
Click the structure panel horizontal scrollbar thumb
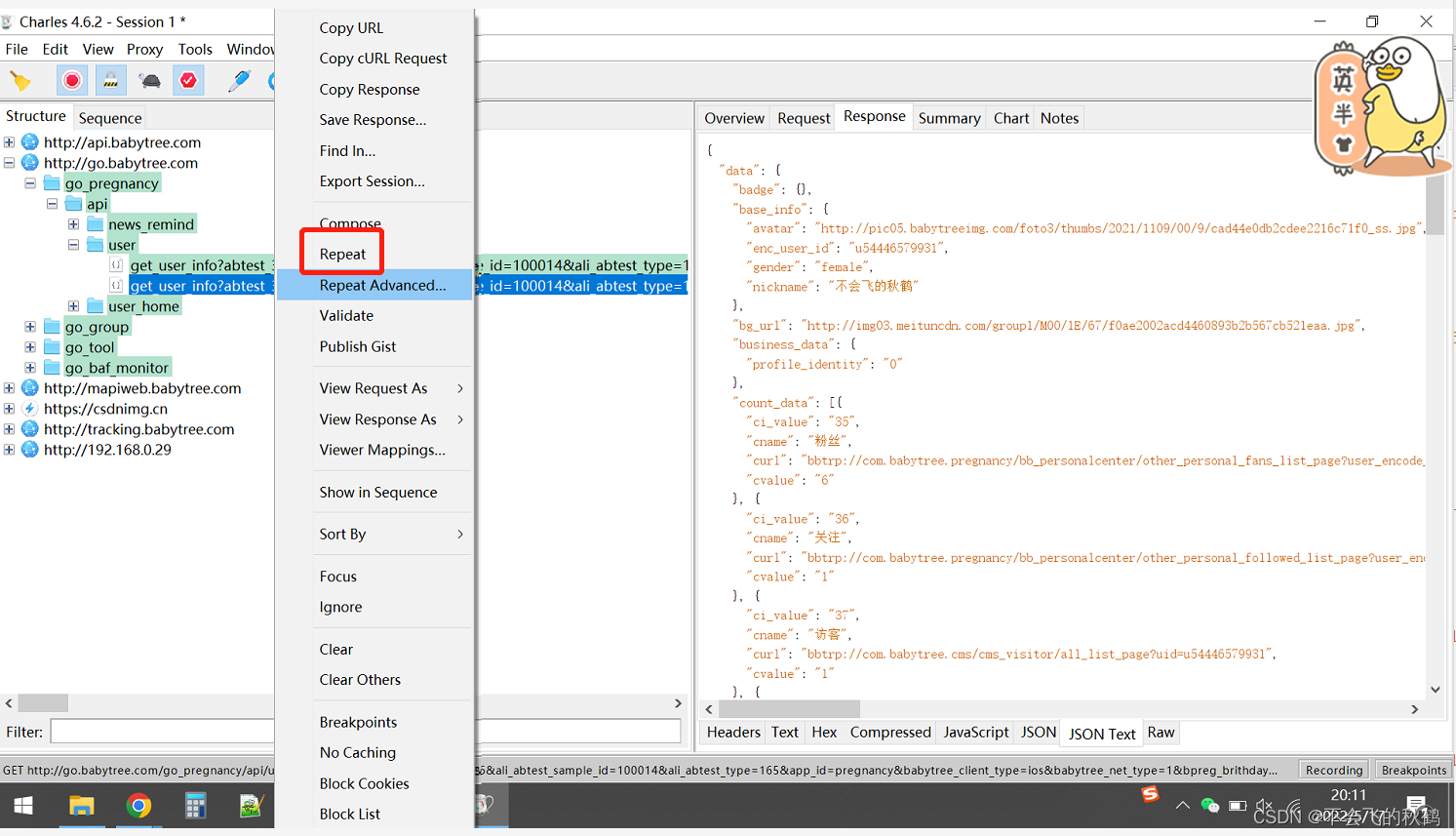coord(43,702)
